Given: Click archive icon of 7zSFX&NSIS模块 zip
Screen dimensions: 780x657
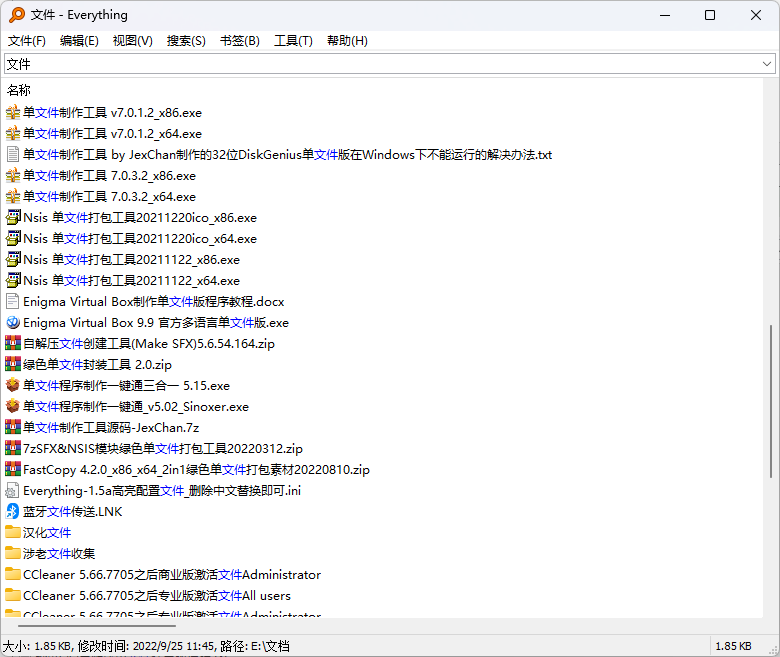Looking at the screenshot, I should click(x=12, y=448).
